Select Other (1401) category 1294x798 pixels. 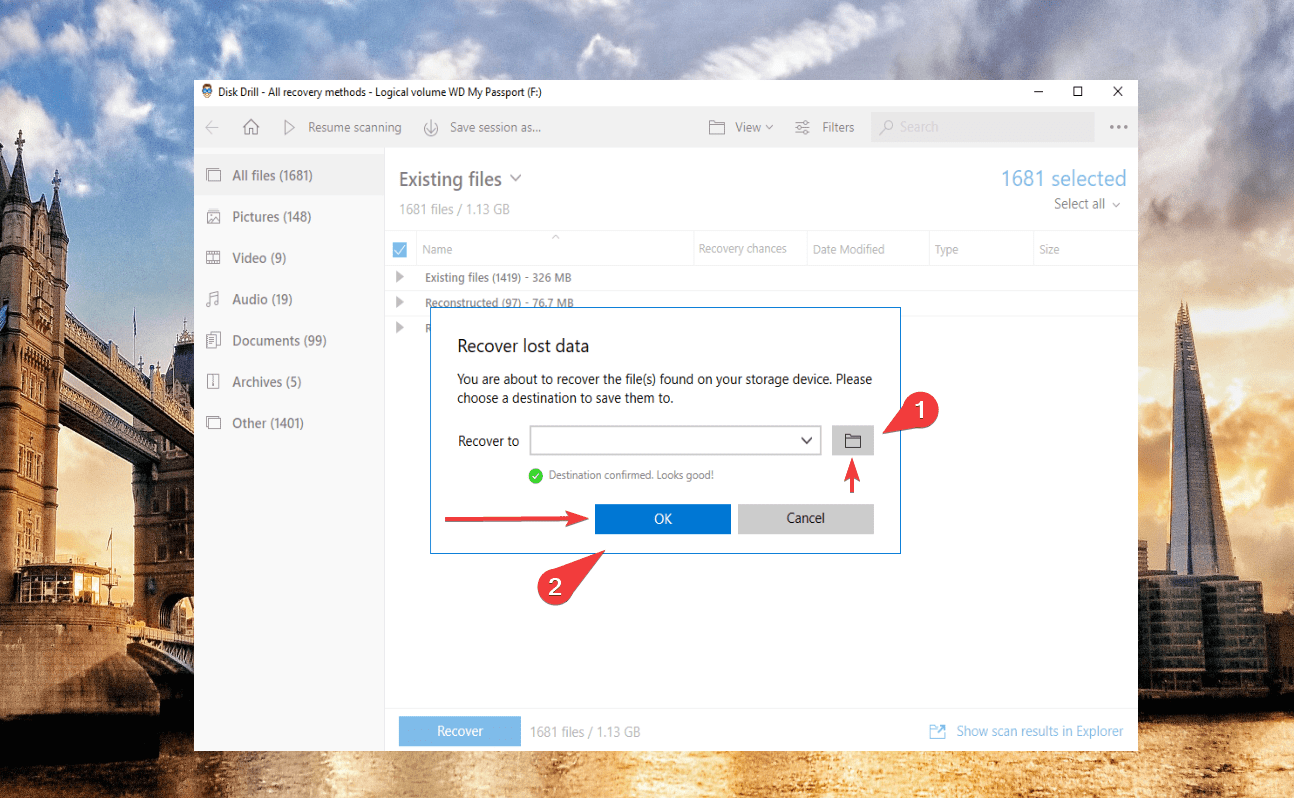pyautogui.click(x=289, y=423)
